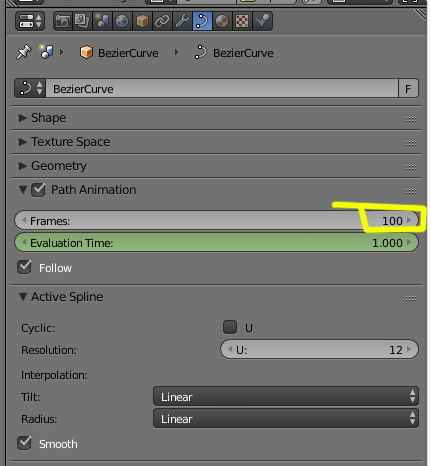Open the Radius interpolation dropdown
Image resolution: width=431 pixels, height=466 pixels.
pyautogui.click(x=286, y=418)
